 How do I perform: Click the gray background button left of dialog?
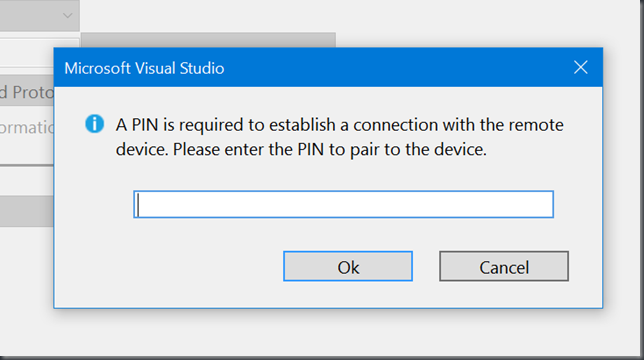pyautogui.click(x=27, y=211)
